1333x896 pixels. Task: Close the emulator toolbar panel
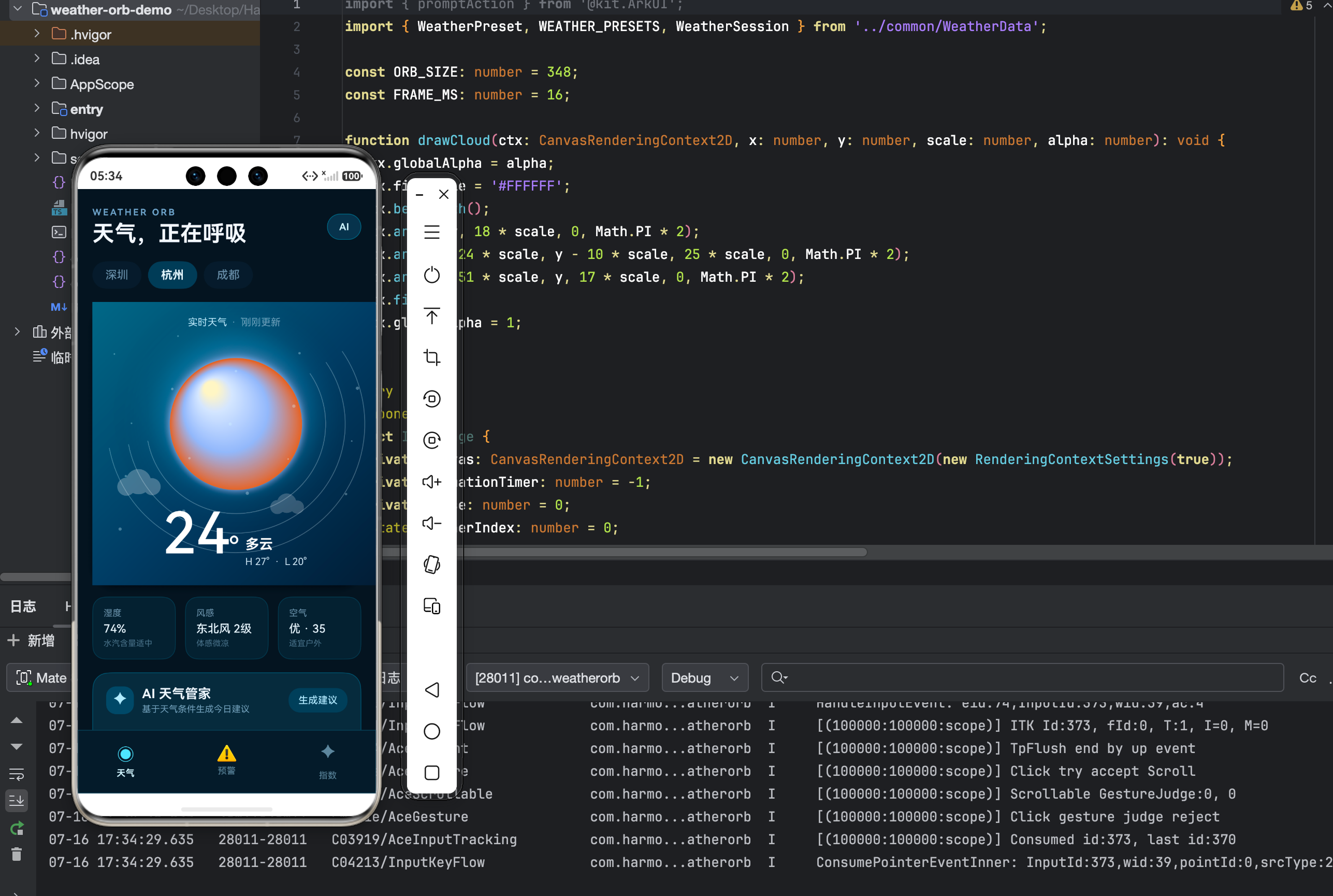pos(444,194)
